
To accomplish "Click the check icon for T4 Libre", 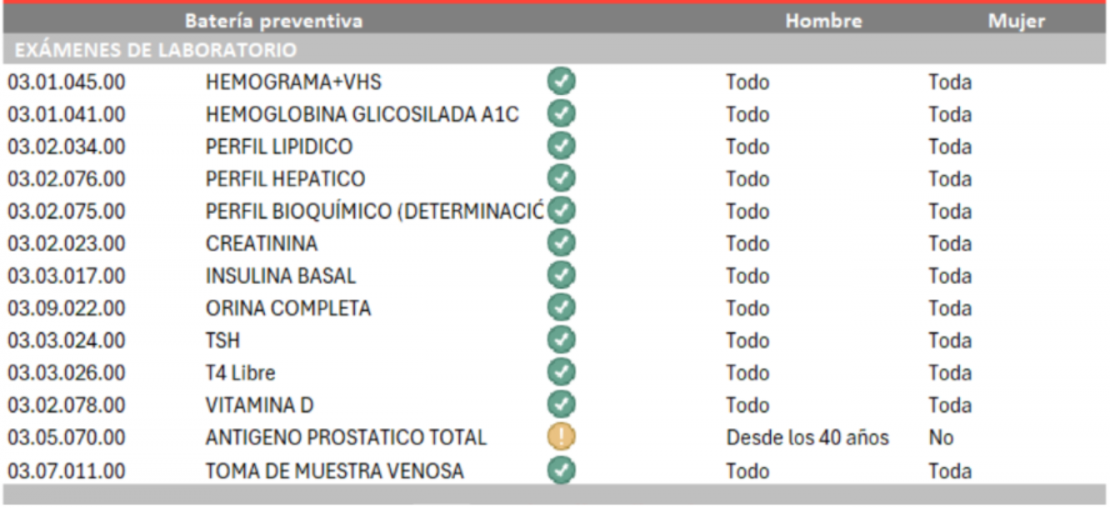I will pos(562,372).
